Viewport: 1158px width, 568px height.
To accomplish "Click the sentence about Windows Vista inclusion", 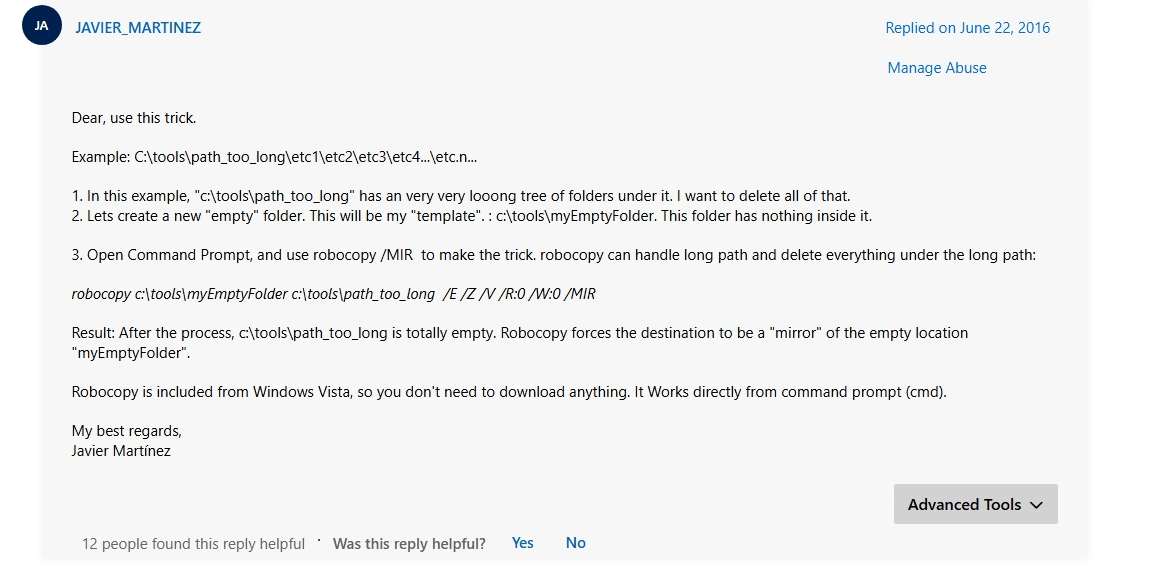I will click(x=509, y=392).
